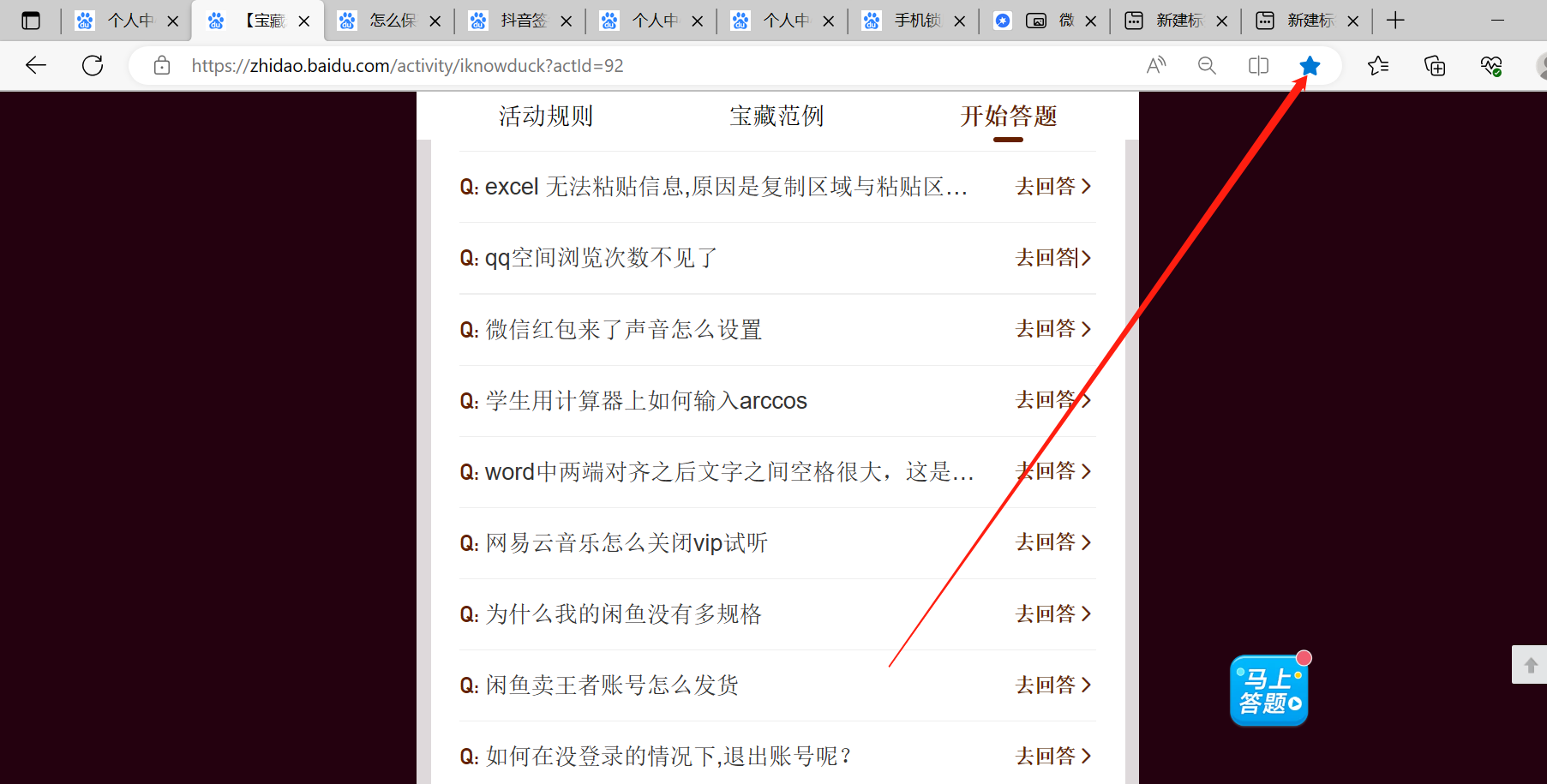Open question 'qq空间浏览次数不见了'
Image resolution: width=1547 pixels, height=784 pixels.
(588, 257)
